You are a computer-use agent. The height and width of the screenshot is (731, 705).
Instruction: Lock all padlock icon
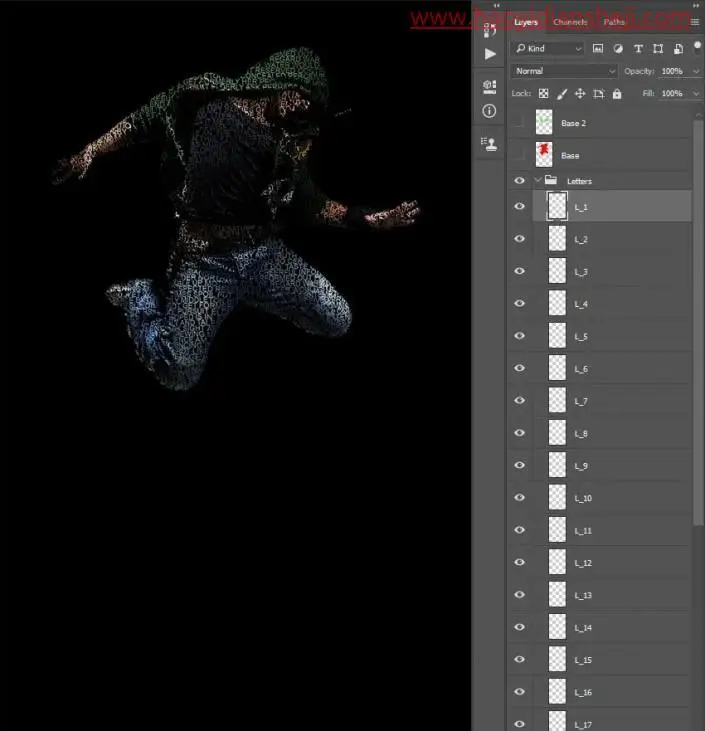click(617, 94)
